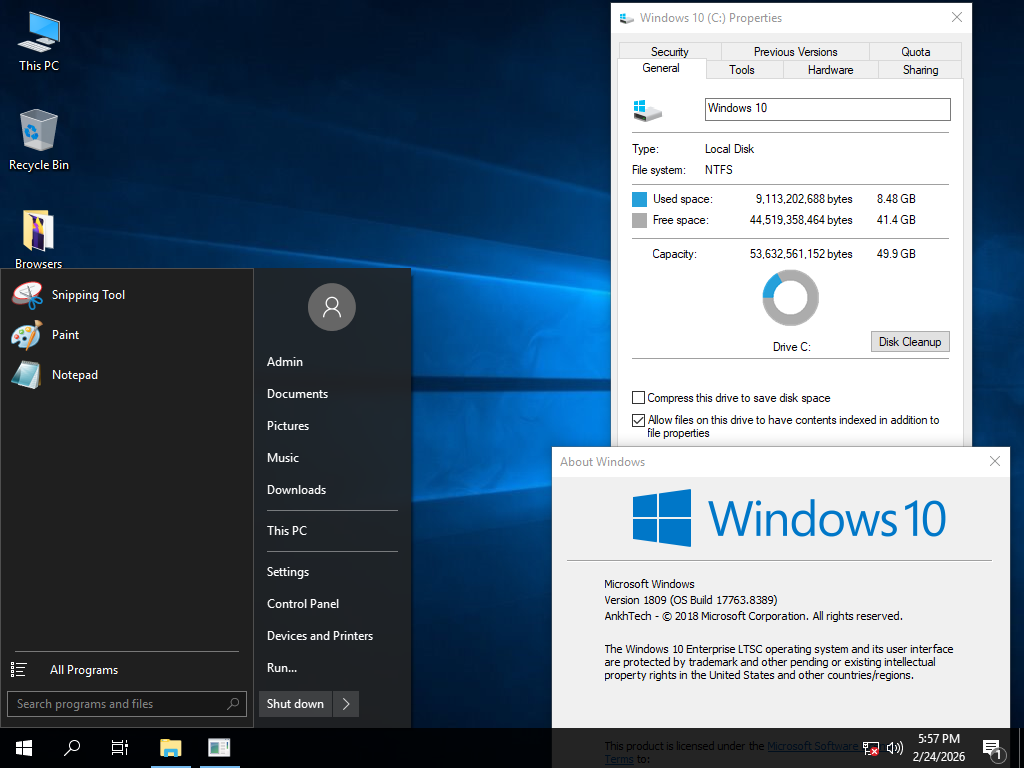Open the Action Center

[993, 747]
